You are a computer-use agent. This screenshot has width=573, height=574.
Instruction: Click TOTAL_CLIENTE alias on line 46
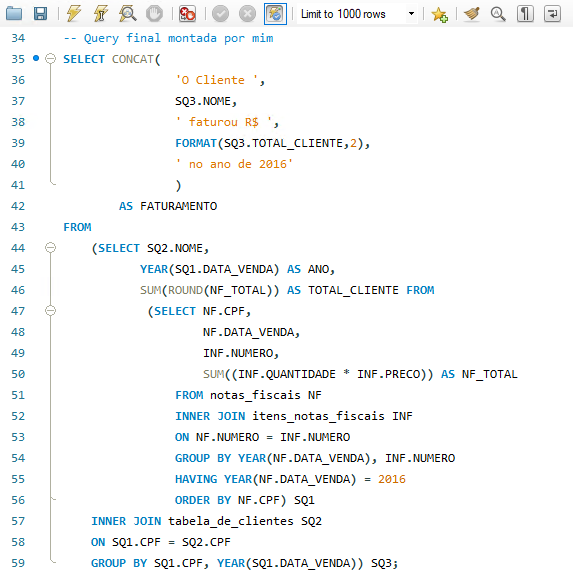pos(353,290)
